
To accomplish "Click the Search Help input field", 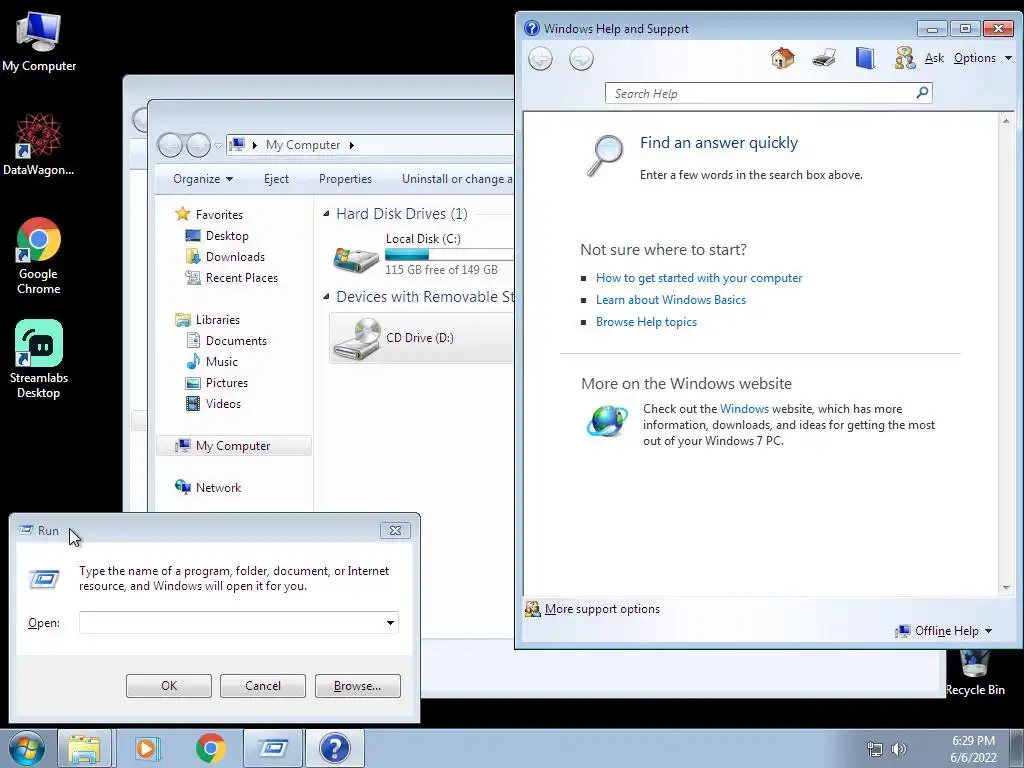I will (x=761, y=93).
